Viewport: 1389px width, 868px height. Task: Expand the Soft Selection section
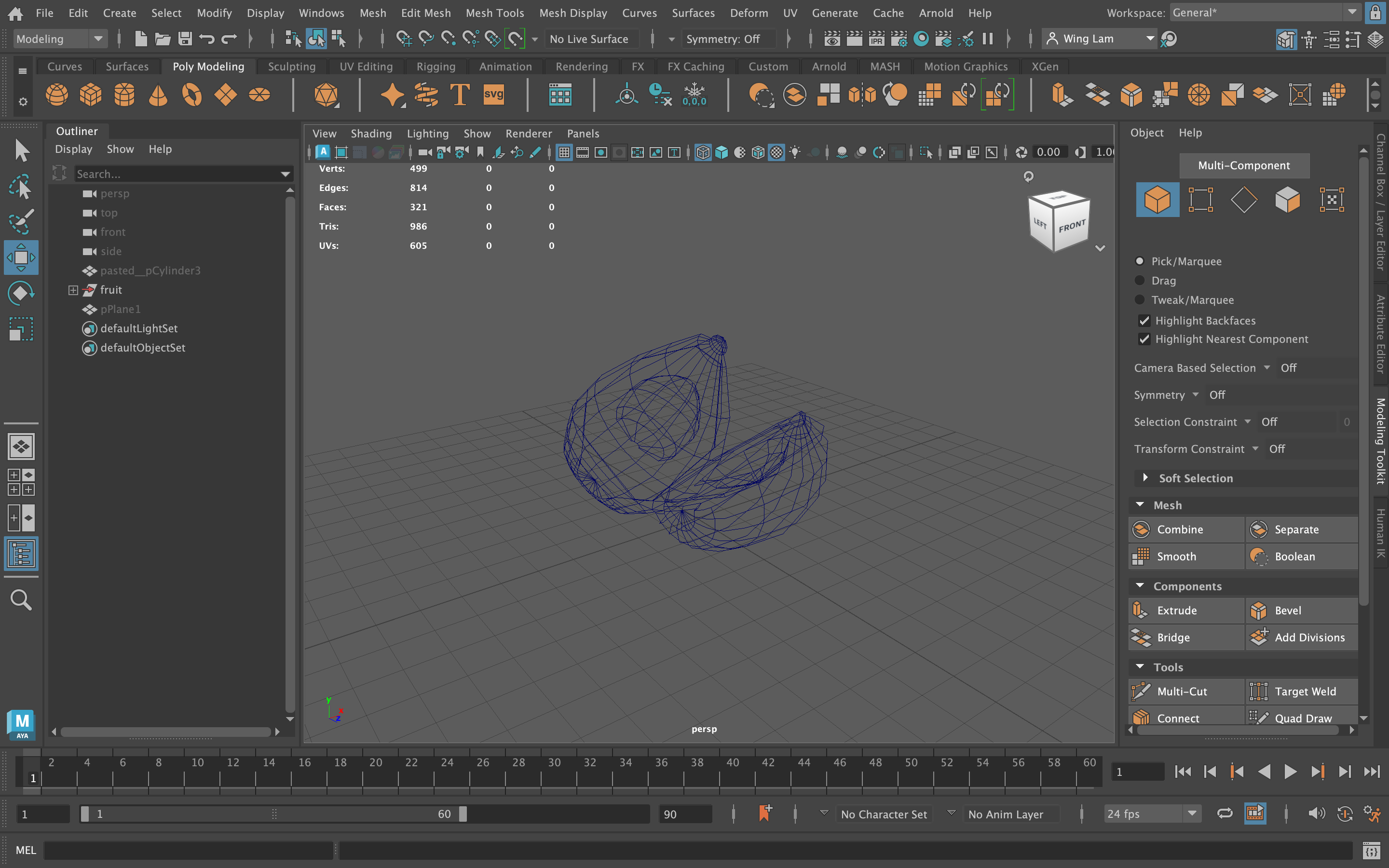point(1145,477)
